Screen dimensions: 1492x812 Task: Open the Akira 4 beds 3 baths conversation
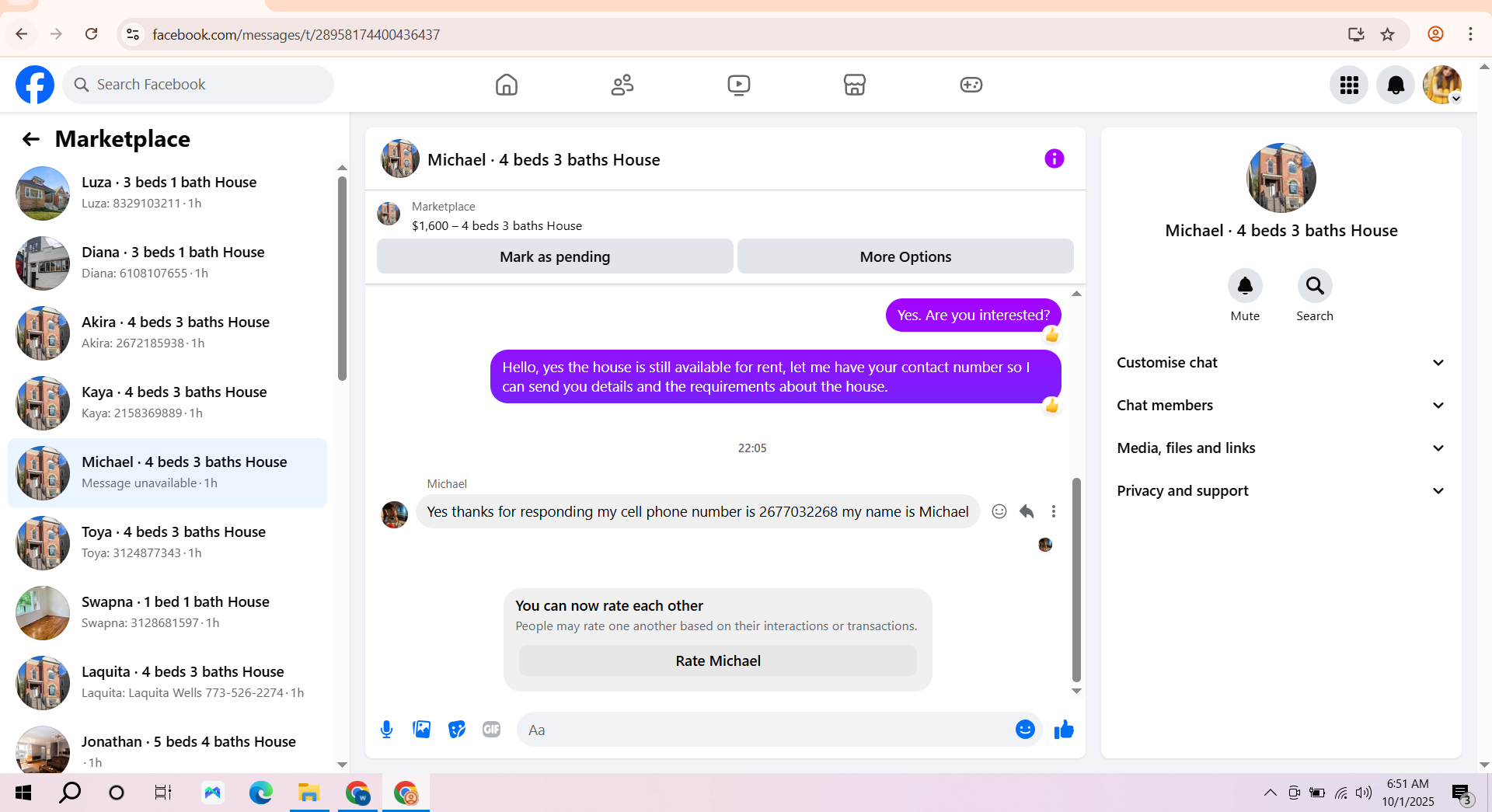167,333
